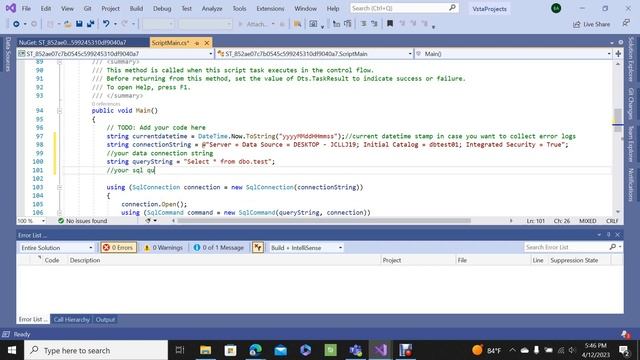Screen dimensions: 640x360
Task: Click the Navigate Backward toolbar icon
Action: pyautogui.click(x=16, y=24)
